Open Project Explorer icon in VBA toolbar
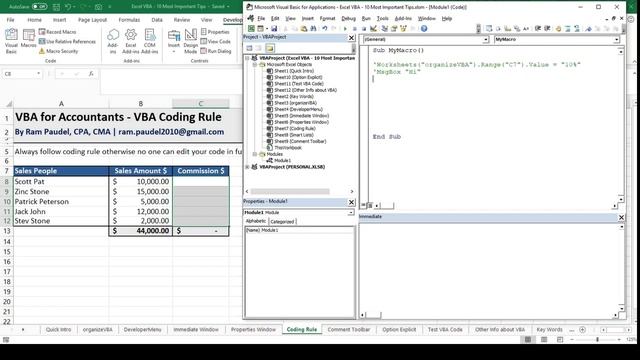 click(x=384, y=29)
